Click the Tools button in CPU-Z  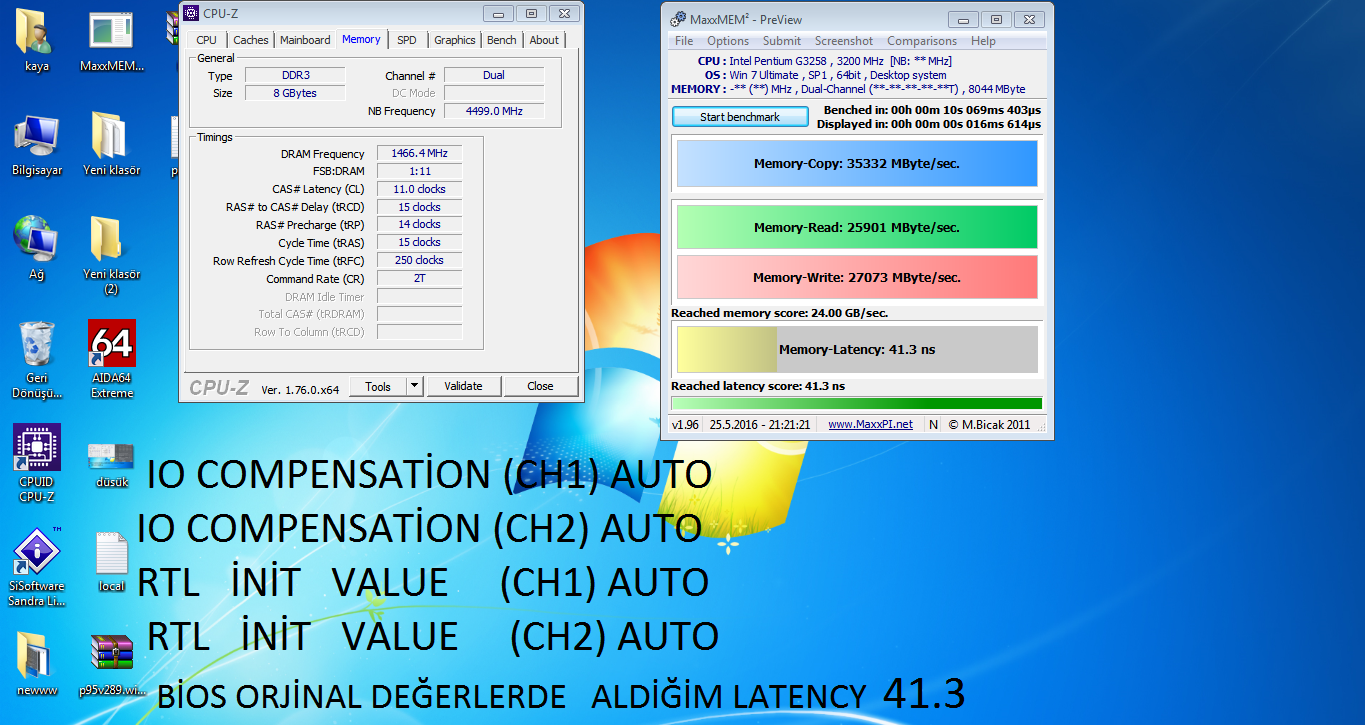(x=378, y=386)
